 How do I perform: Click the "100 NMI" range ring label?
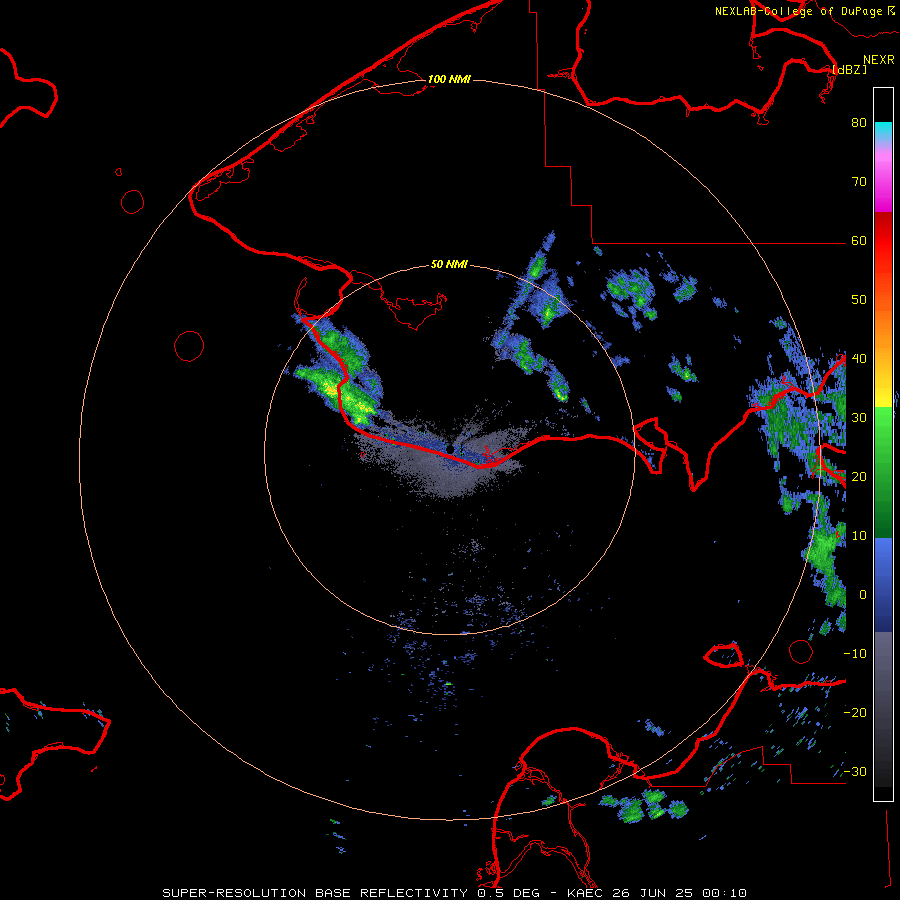pyautogui.click(x=449, y=79)
